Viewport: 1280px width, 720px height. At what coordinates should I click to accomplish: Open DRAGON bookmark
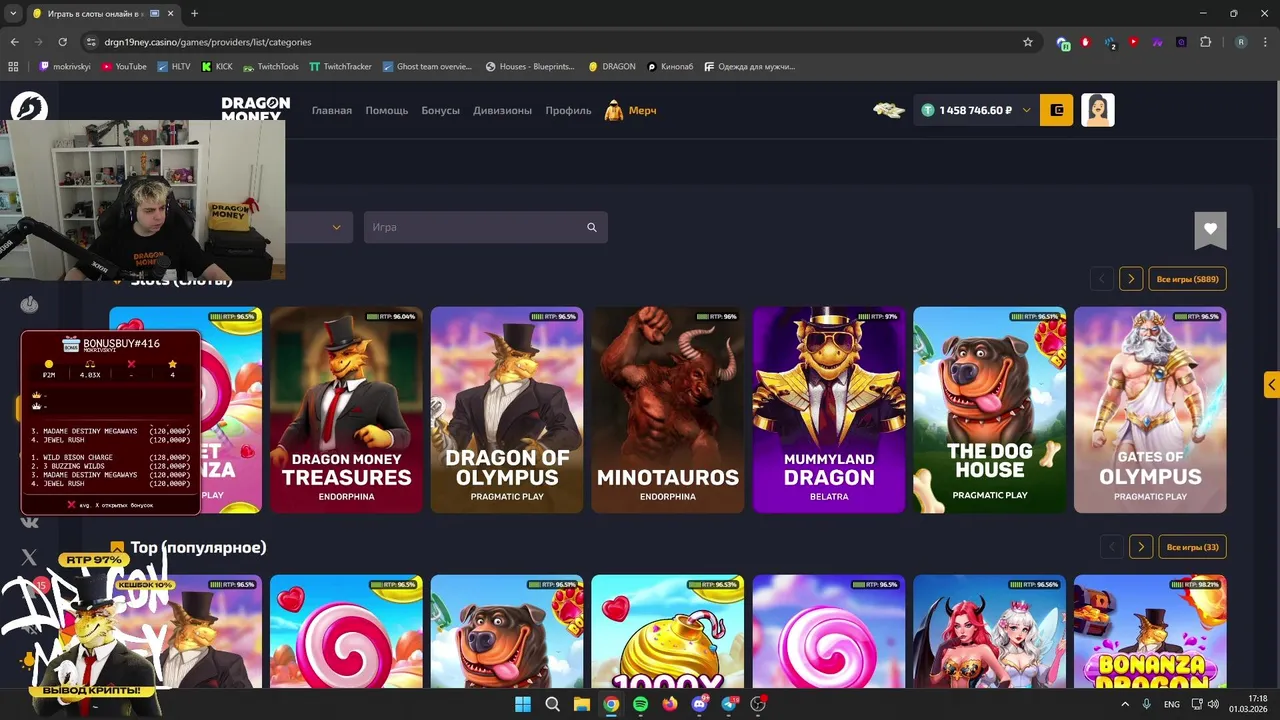612,67
